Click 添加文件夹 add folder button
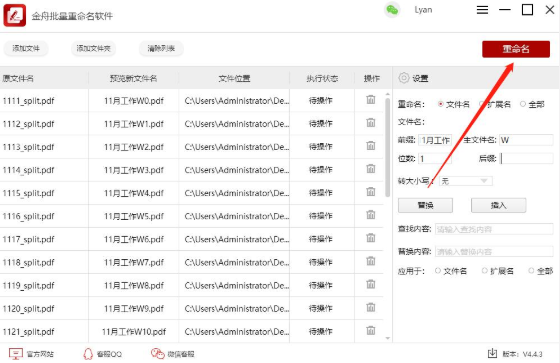This screenshot has width=560, height=363. click(x=93, y=48)
